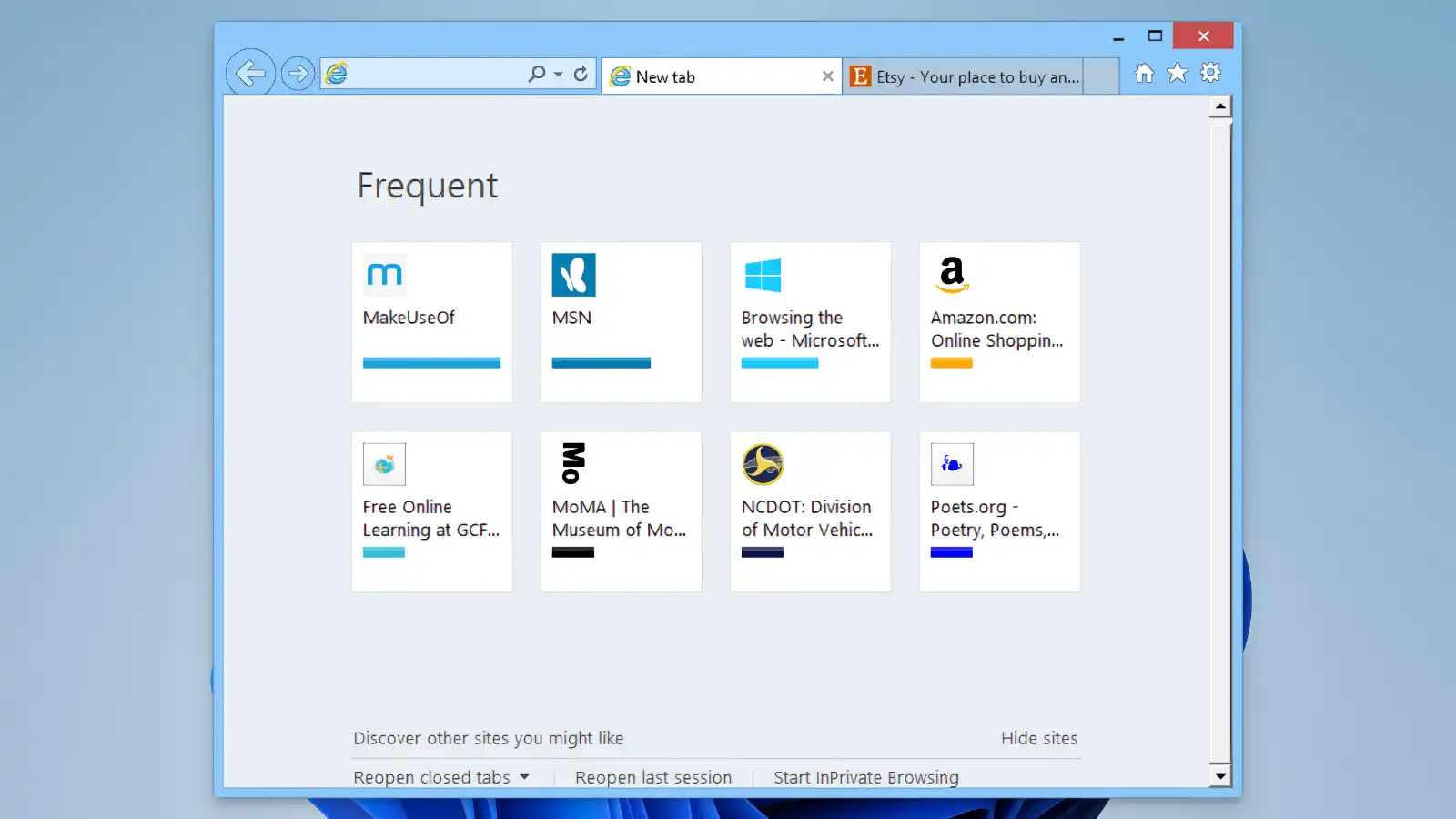Open the MSN frequent site tile

pyautogui.click(x=621, y=322)
